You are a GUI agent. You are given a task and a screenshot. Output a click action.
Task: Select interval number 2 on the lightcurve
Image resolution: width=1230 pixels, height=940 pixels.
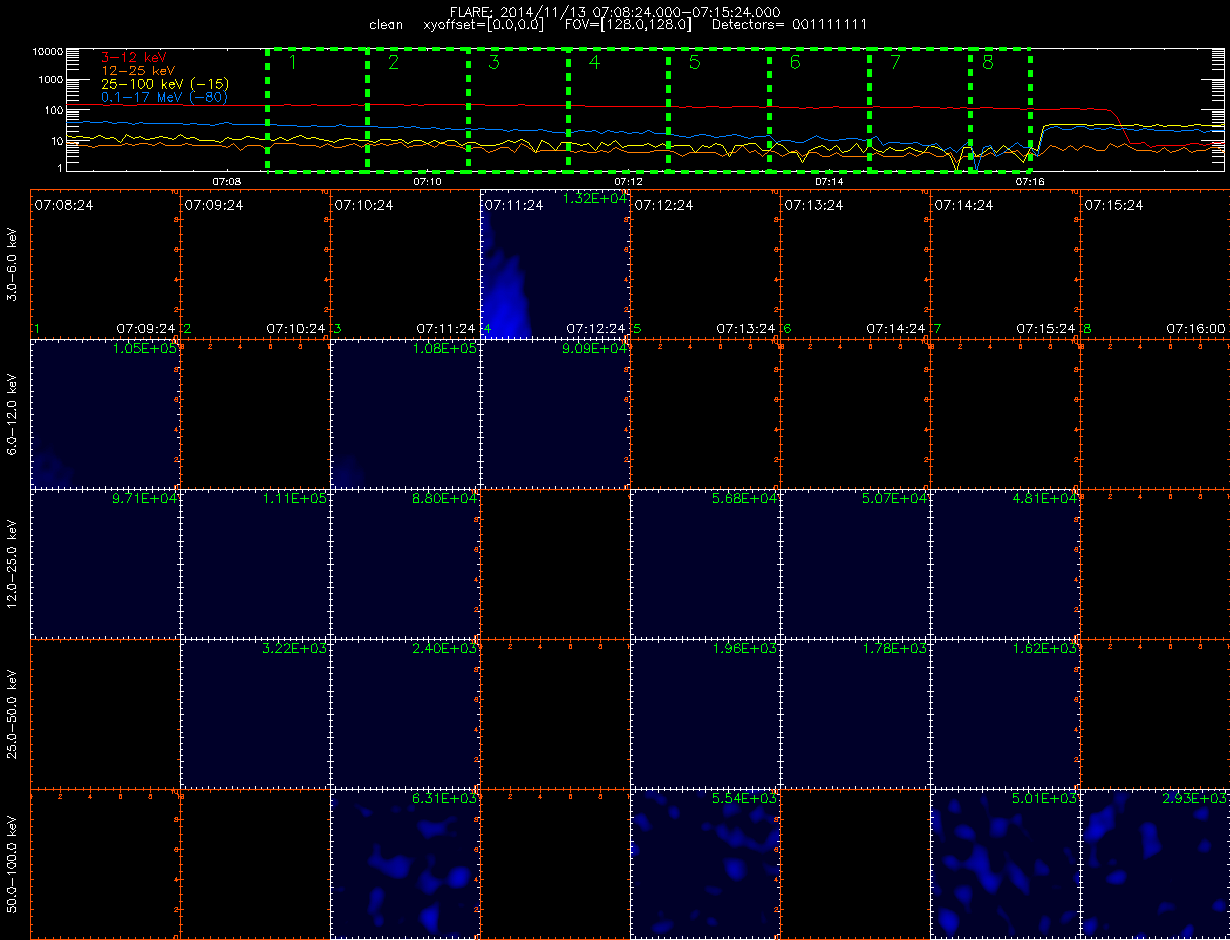(393, 63)
